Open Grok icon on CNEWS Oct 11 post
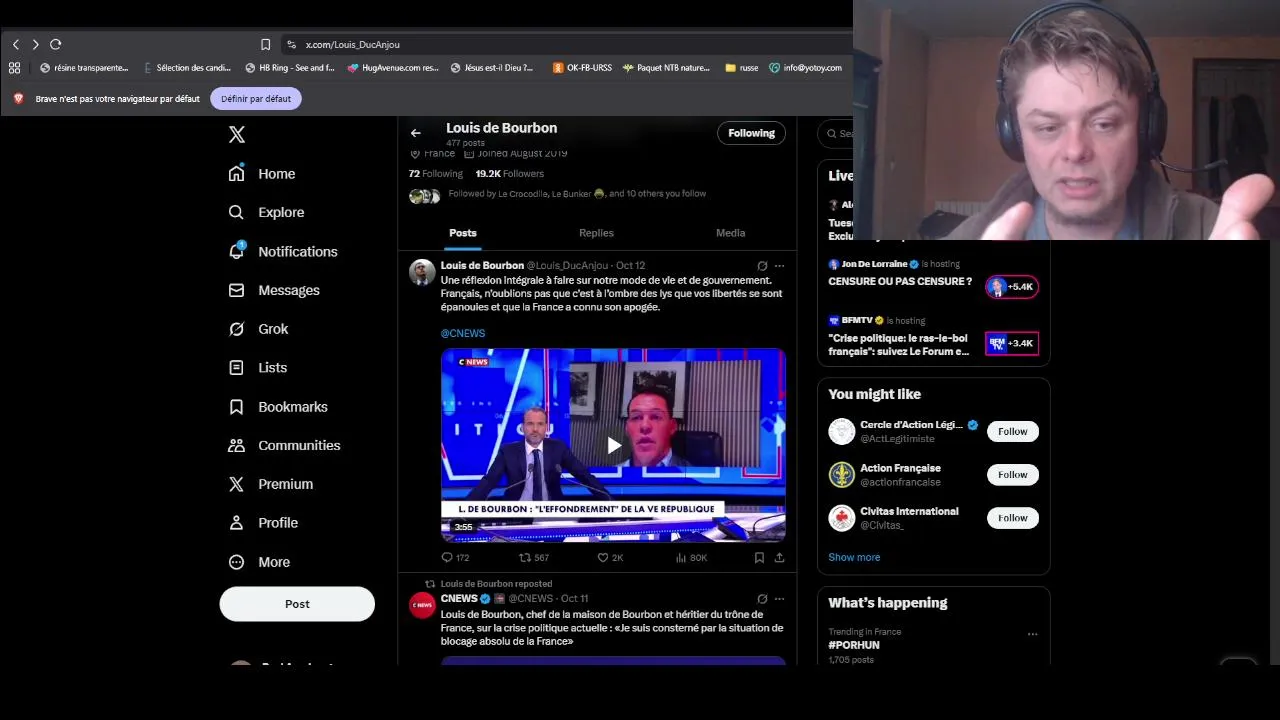1280x720 pixels. click(762, 599)
